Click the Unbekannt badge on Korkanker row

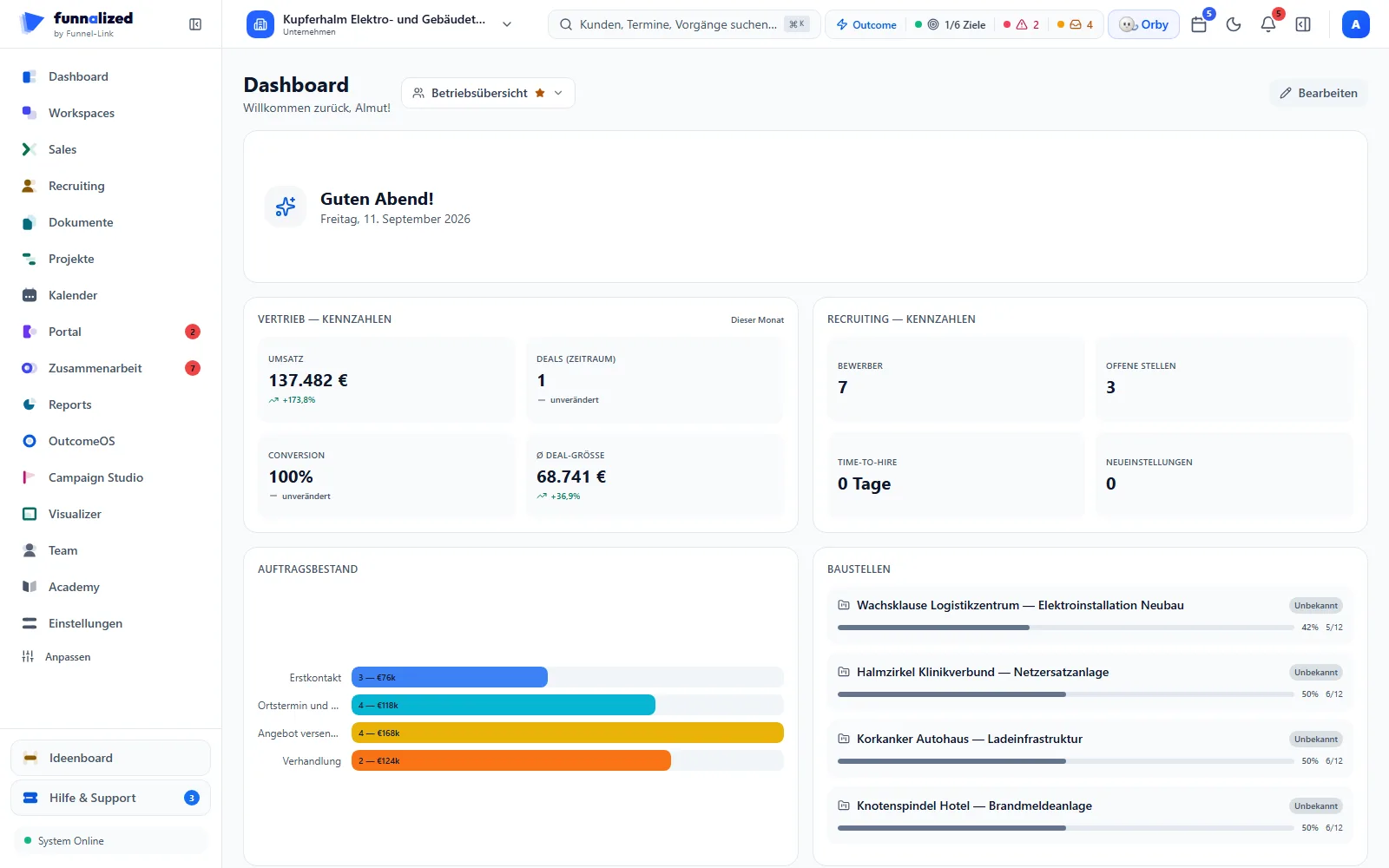pos(1316,740)
